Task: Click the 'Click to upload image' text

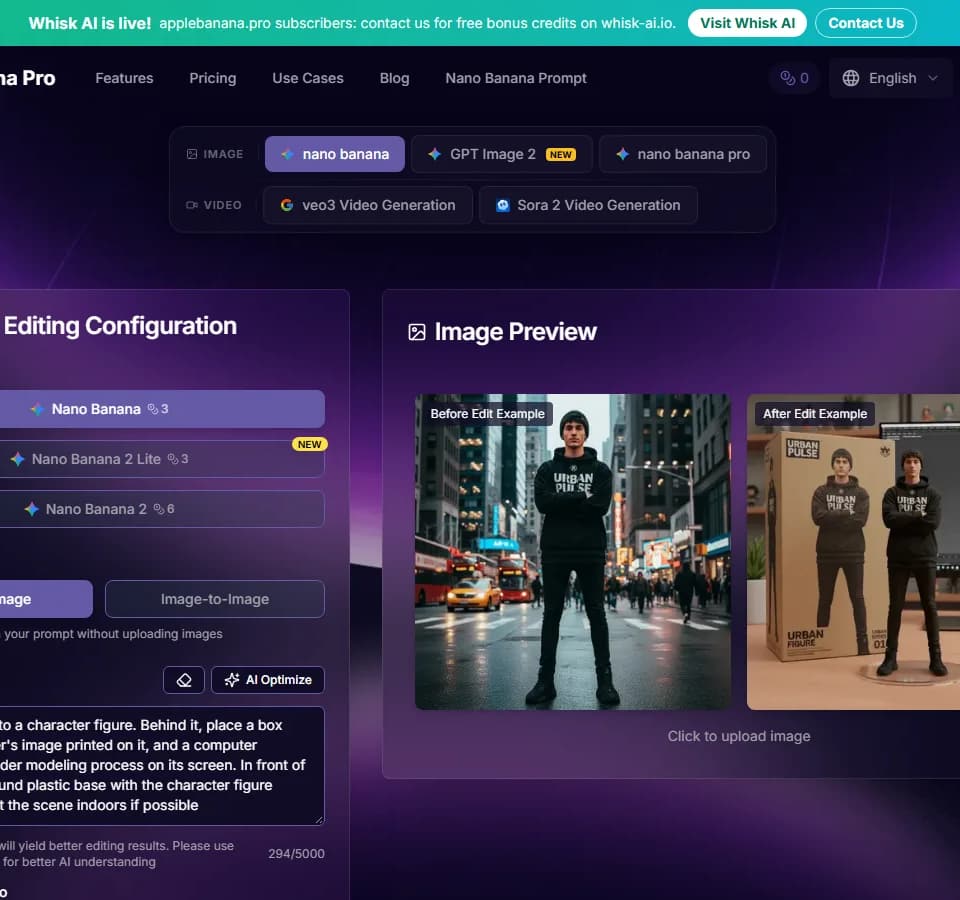Action: [739, 736]
